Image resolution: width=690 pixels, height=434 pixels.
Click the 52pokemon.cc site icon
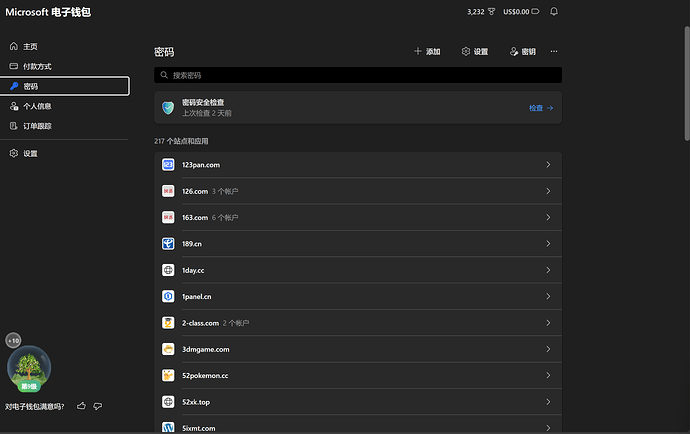168,375
